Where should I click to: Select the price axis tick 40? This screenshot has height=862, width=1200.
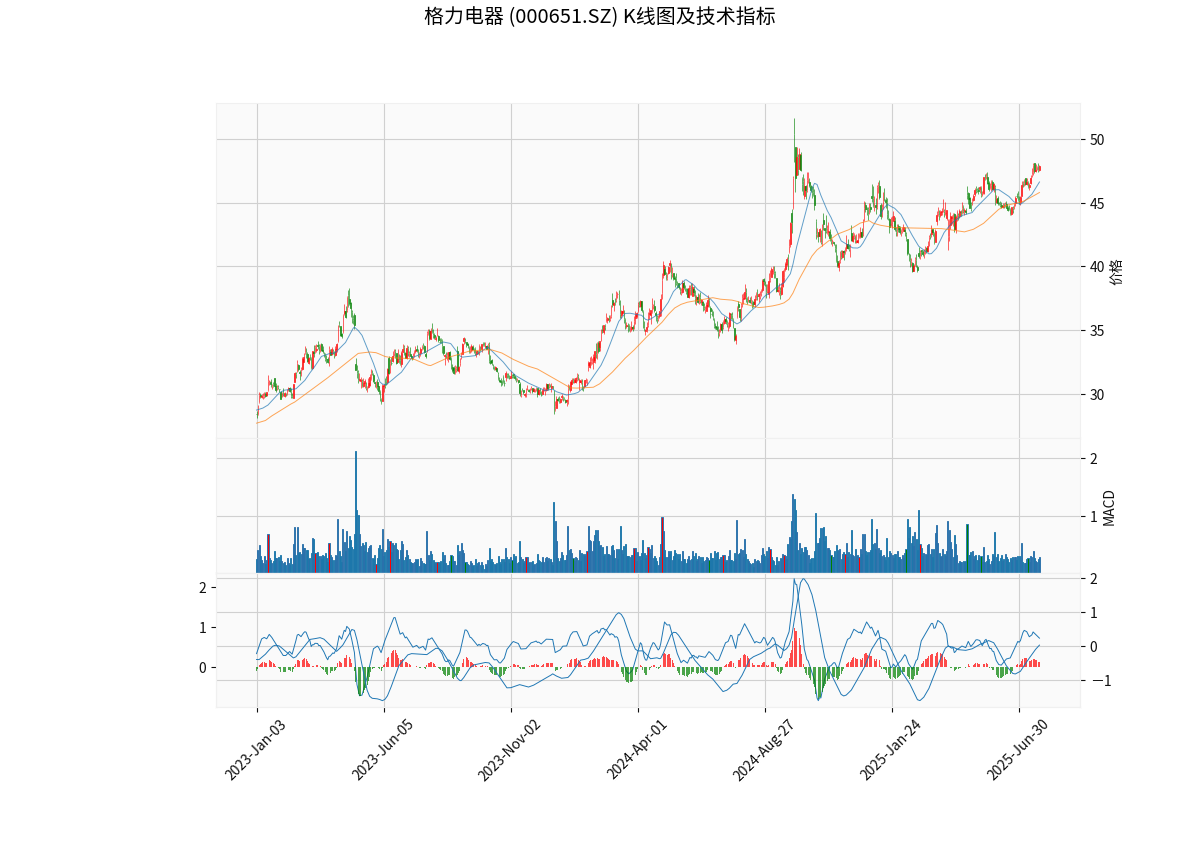pyautogui.click(x=1097, y=267)
